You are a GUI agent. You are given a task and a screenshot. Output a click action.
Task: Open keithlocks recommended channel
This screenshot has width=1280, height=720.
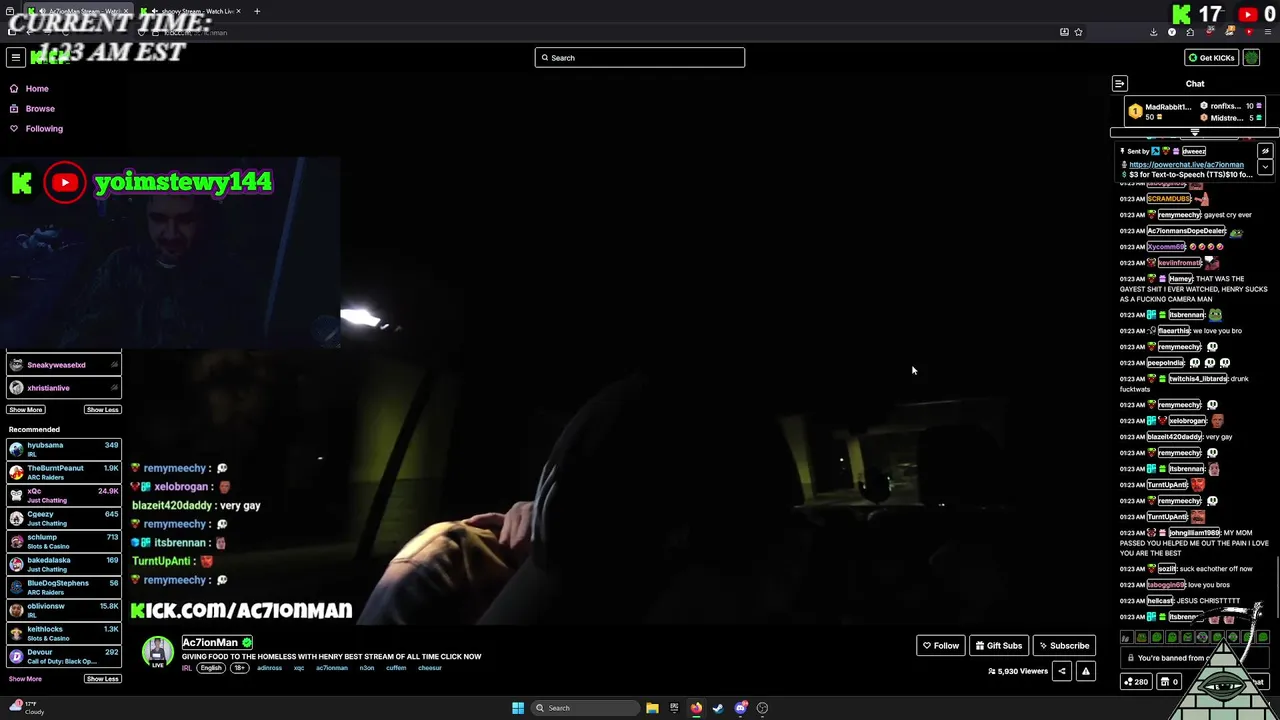pyautogui.click(x=64, y=633)
